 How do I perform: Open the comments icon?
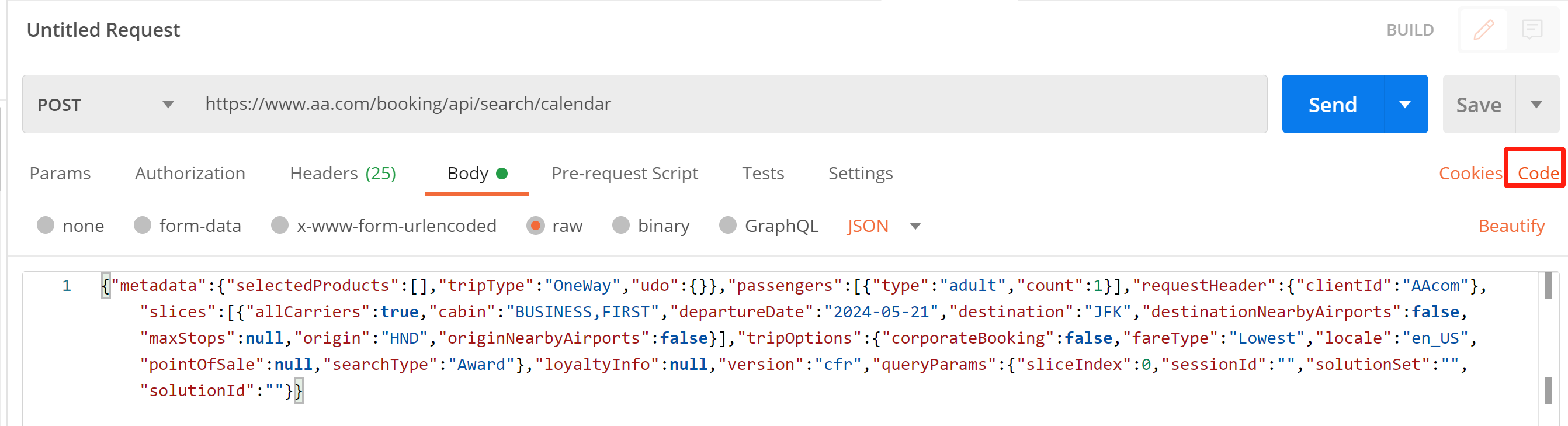click(1531, 30)
